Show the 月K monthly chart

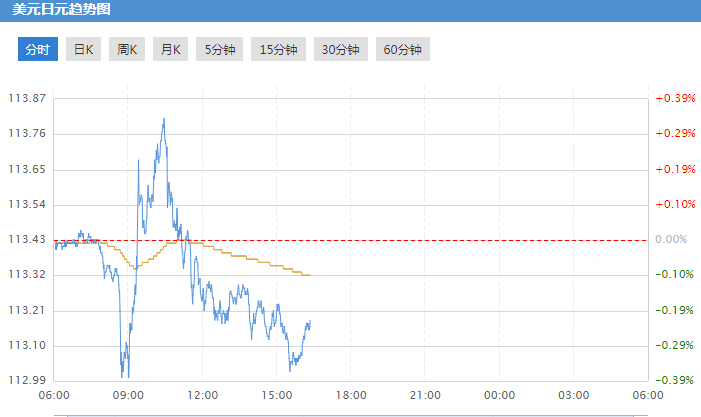point(171,50)
